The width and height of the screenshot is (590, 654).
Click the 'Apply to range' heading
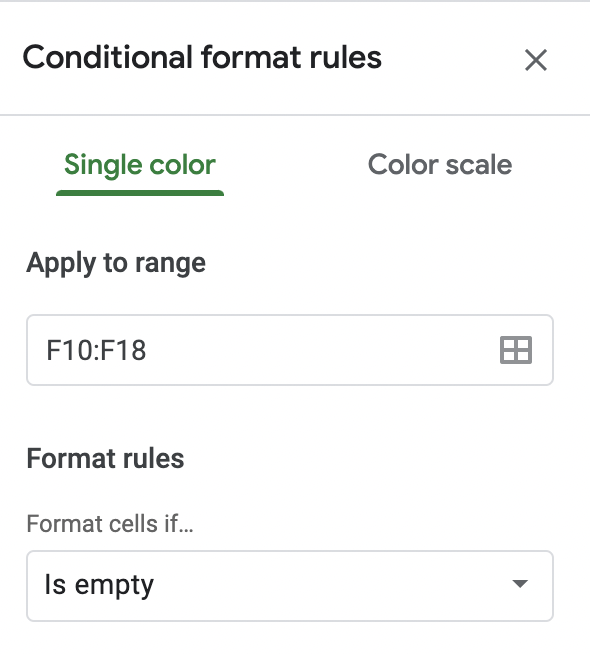tap(116, 263)
